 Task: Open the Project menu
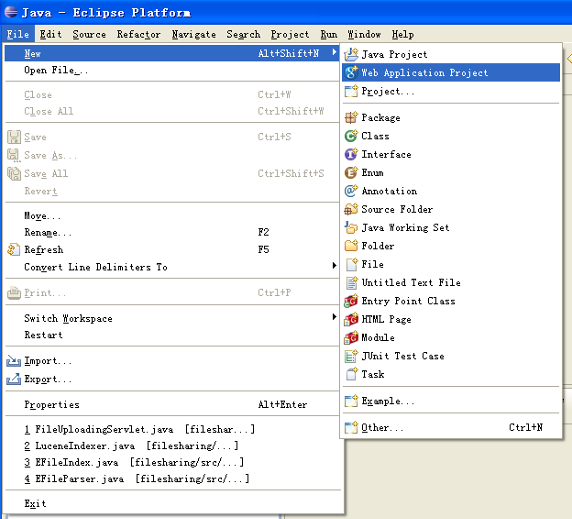pyautogui.click(x=290, y=34)
